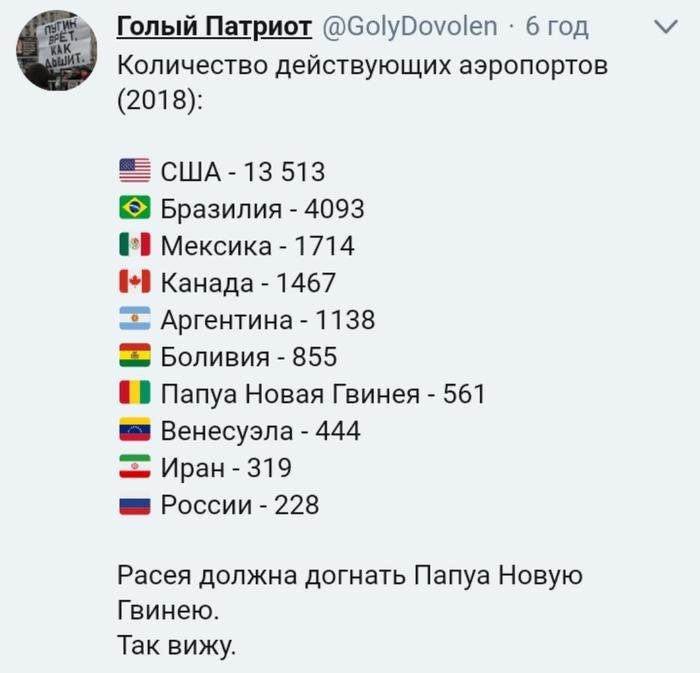Click the Venezuela flag emoji
Viewport: 700px width, 673px height.
tap(134, 431)
